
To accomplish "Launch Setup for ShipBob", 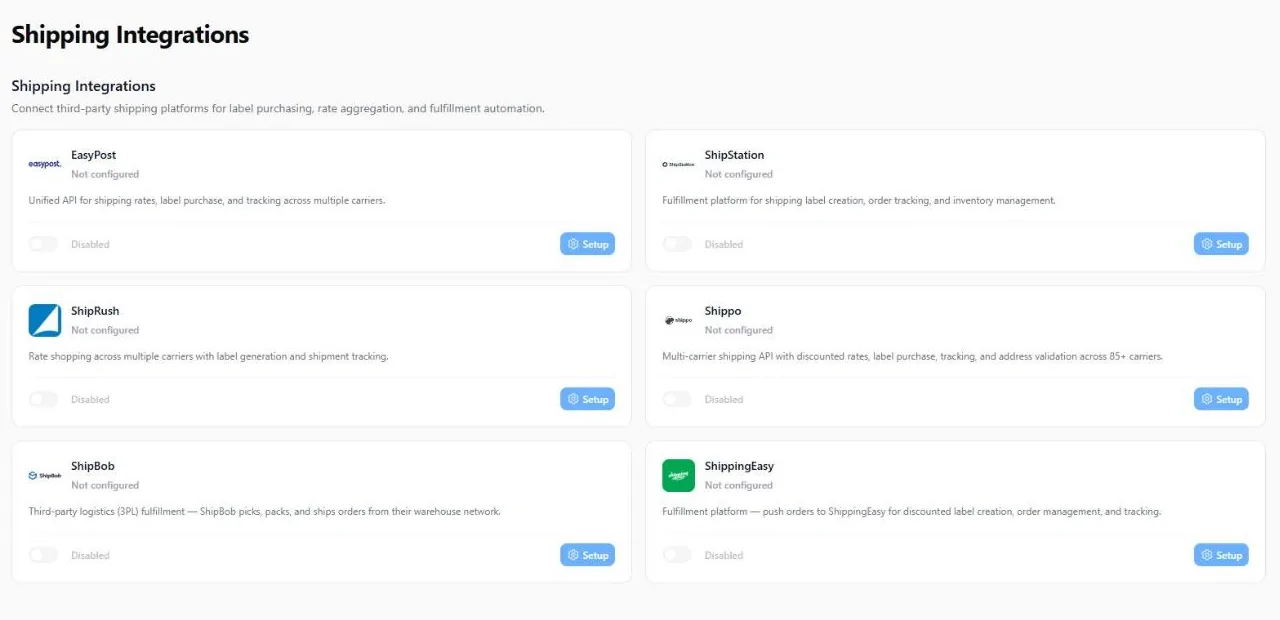I will 587,555.
